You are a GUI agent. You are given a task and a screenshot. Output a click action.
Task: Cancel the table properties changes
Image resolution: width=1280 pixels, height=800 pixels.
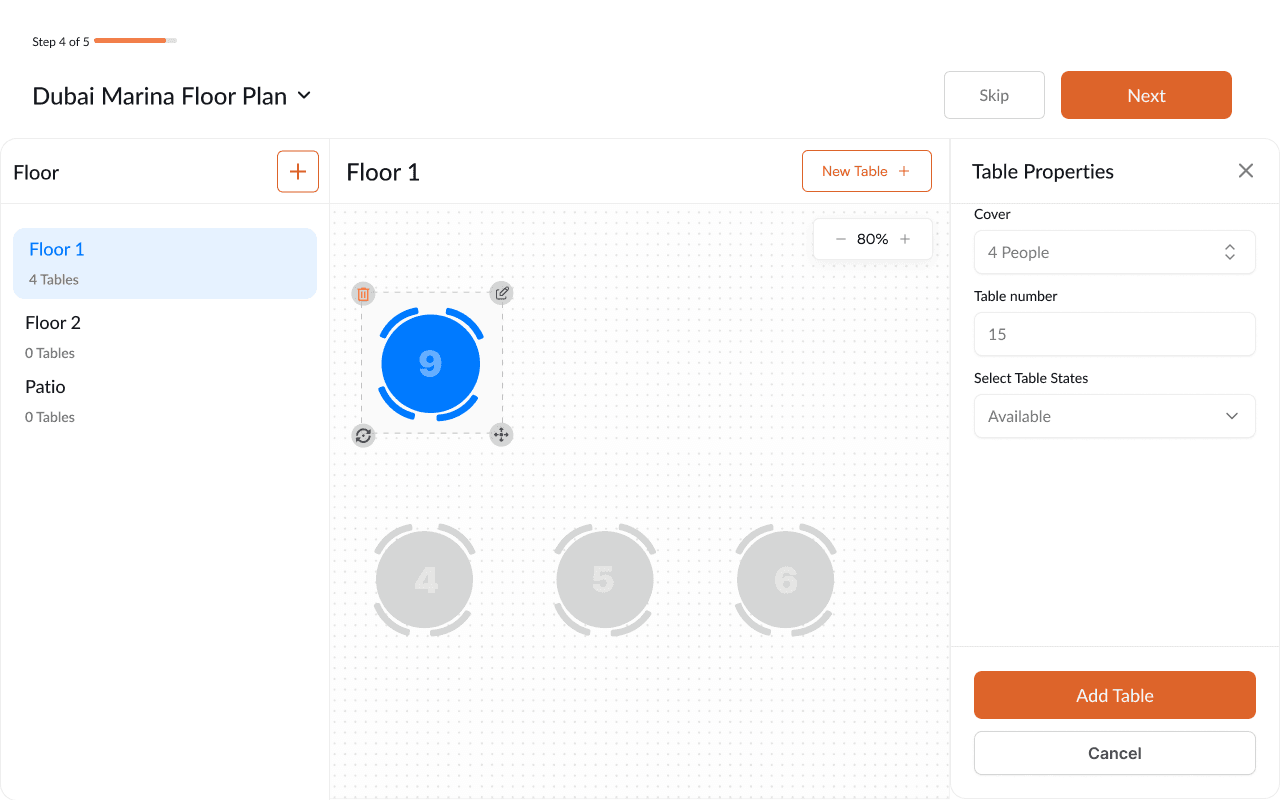(x=1114, y=753)
